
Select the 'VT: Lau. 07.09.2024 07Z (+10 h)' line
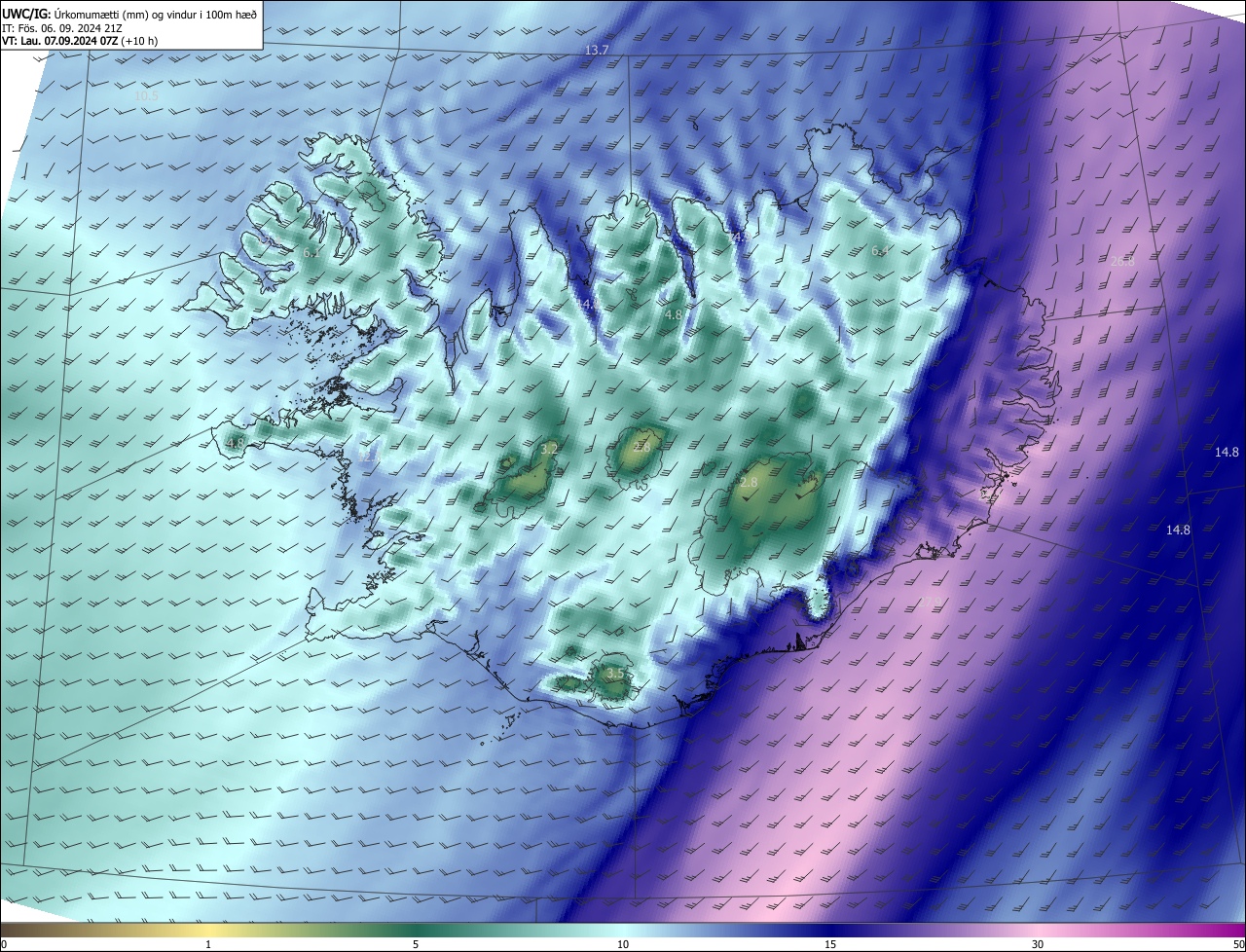[80, 41]
